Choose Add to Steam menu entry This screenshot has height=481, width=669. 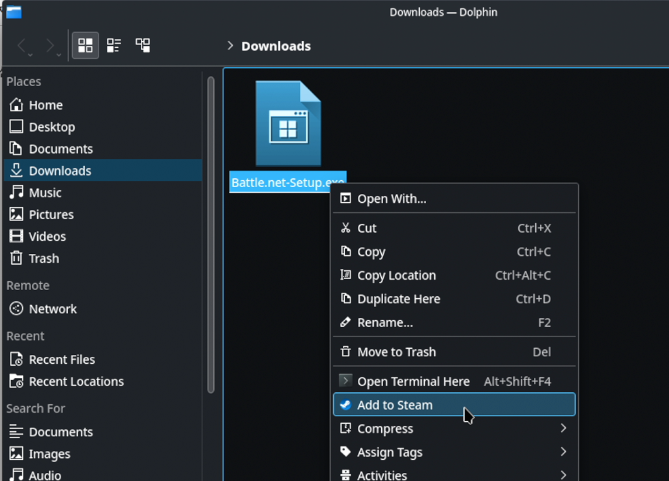pyautogui.click(x=454, y=405)
